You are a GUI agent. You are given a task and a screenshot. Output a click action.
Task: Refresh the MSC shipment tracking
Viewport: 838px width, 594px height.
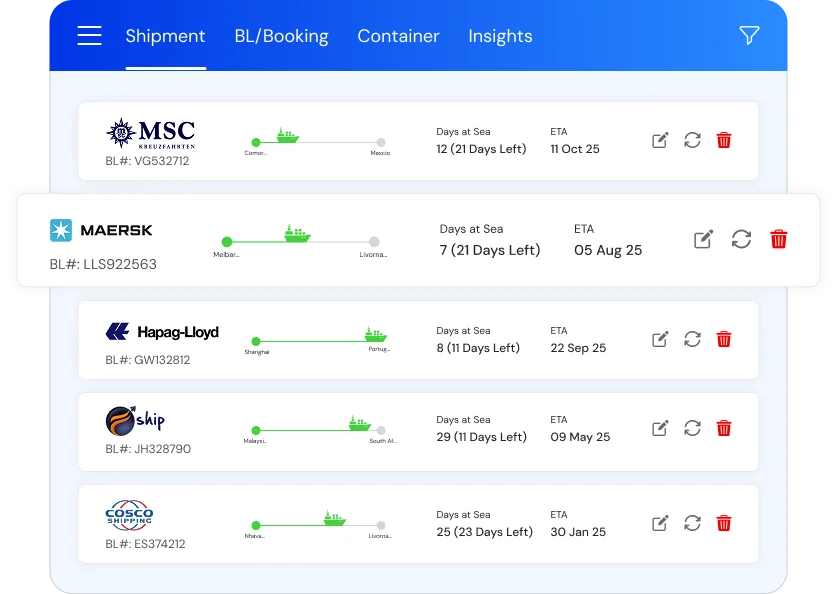(x=692, y=140)
